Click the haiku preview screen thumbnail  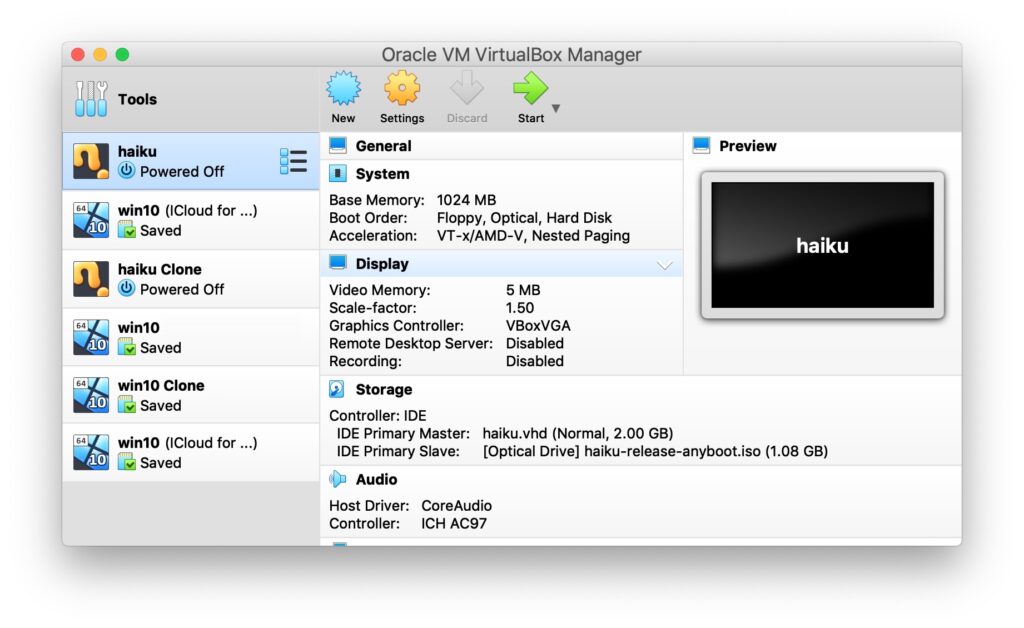[822, 245]
